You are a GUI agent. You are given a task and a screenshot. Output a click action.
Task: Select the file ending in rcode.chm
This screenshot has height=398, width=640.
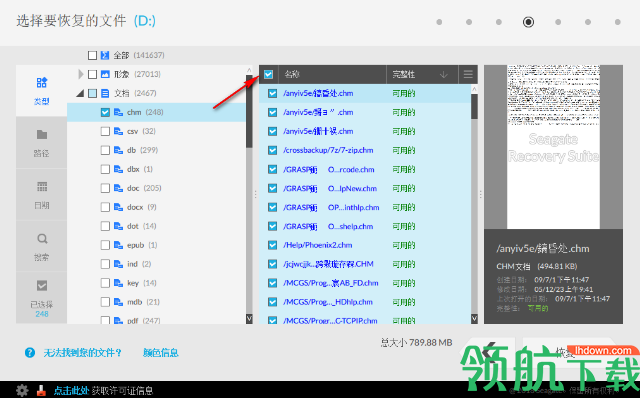click(x=329, y=169)
